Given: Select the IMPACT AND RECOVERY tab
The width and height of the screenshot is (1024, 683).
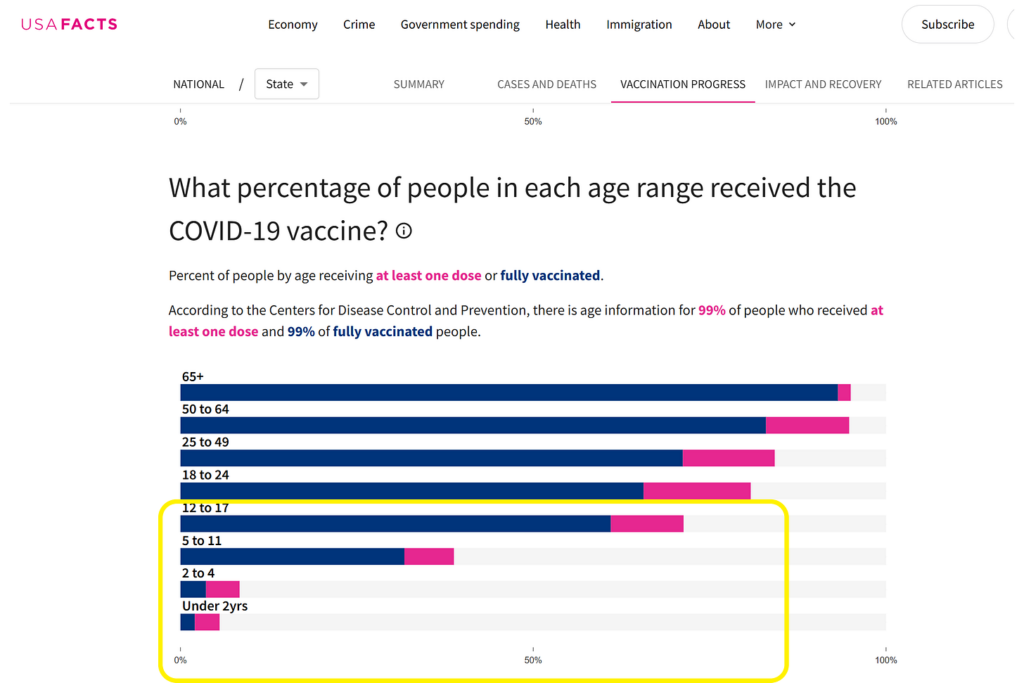Looking at the screenshot, I should [823, 84].
